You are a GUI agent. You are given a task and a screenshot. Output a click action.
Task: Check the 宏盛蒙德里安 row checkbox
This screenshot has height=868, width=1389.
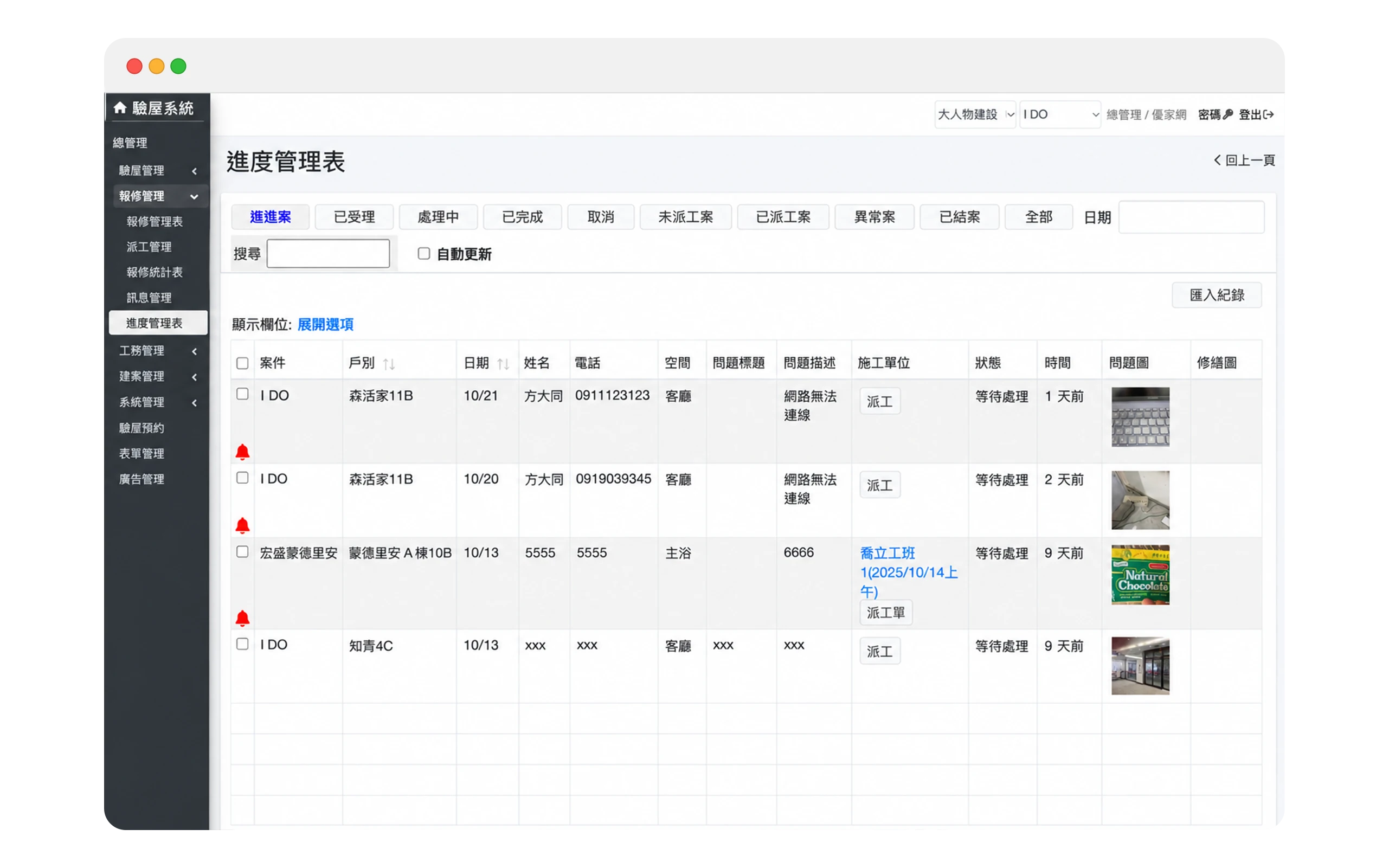[x=242, y=552]
